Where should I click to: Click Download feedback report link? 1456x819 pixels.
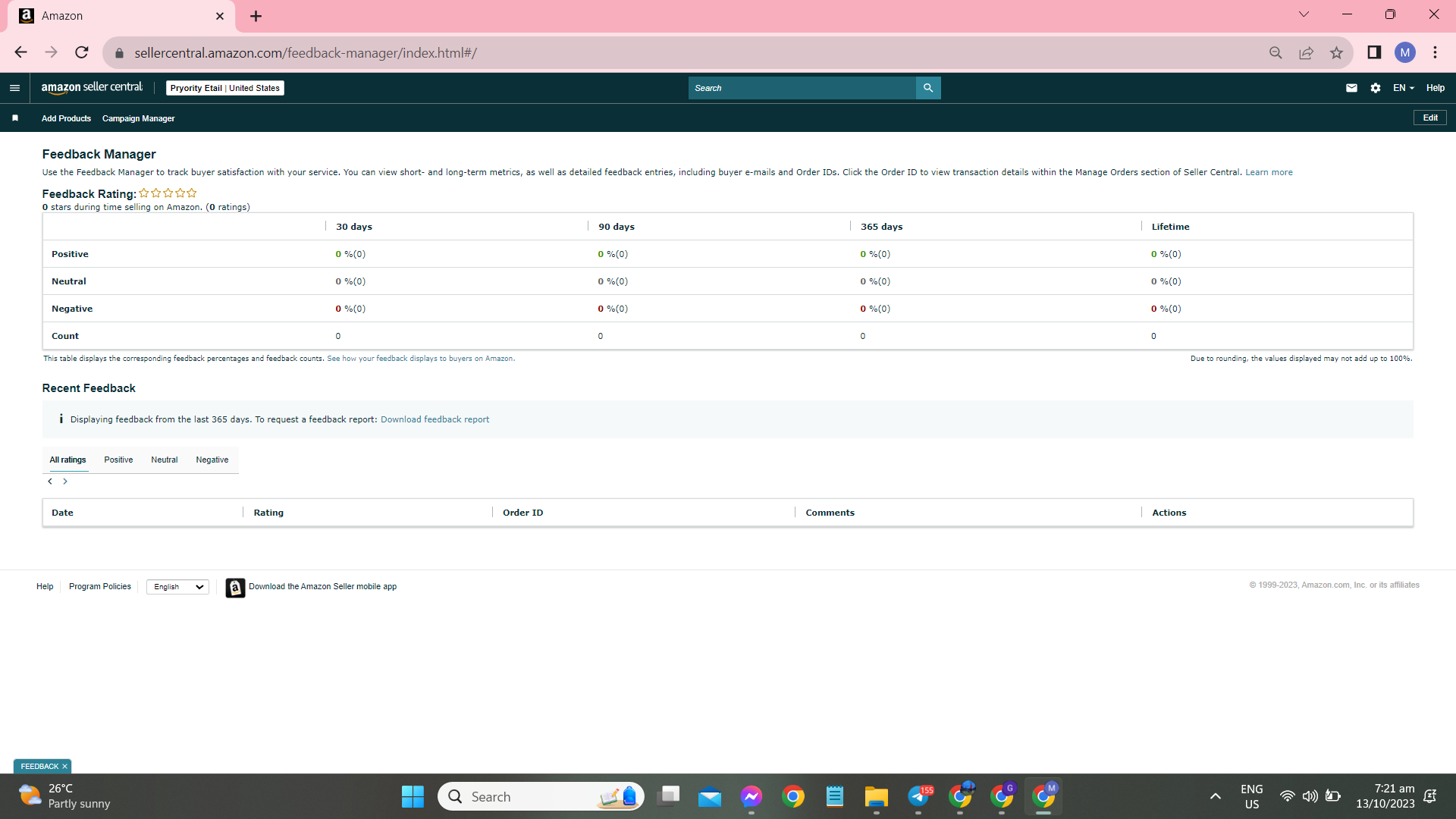coord(435,419)
